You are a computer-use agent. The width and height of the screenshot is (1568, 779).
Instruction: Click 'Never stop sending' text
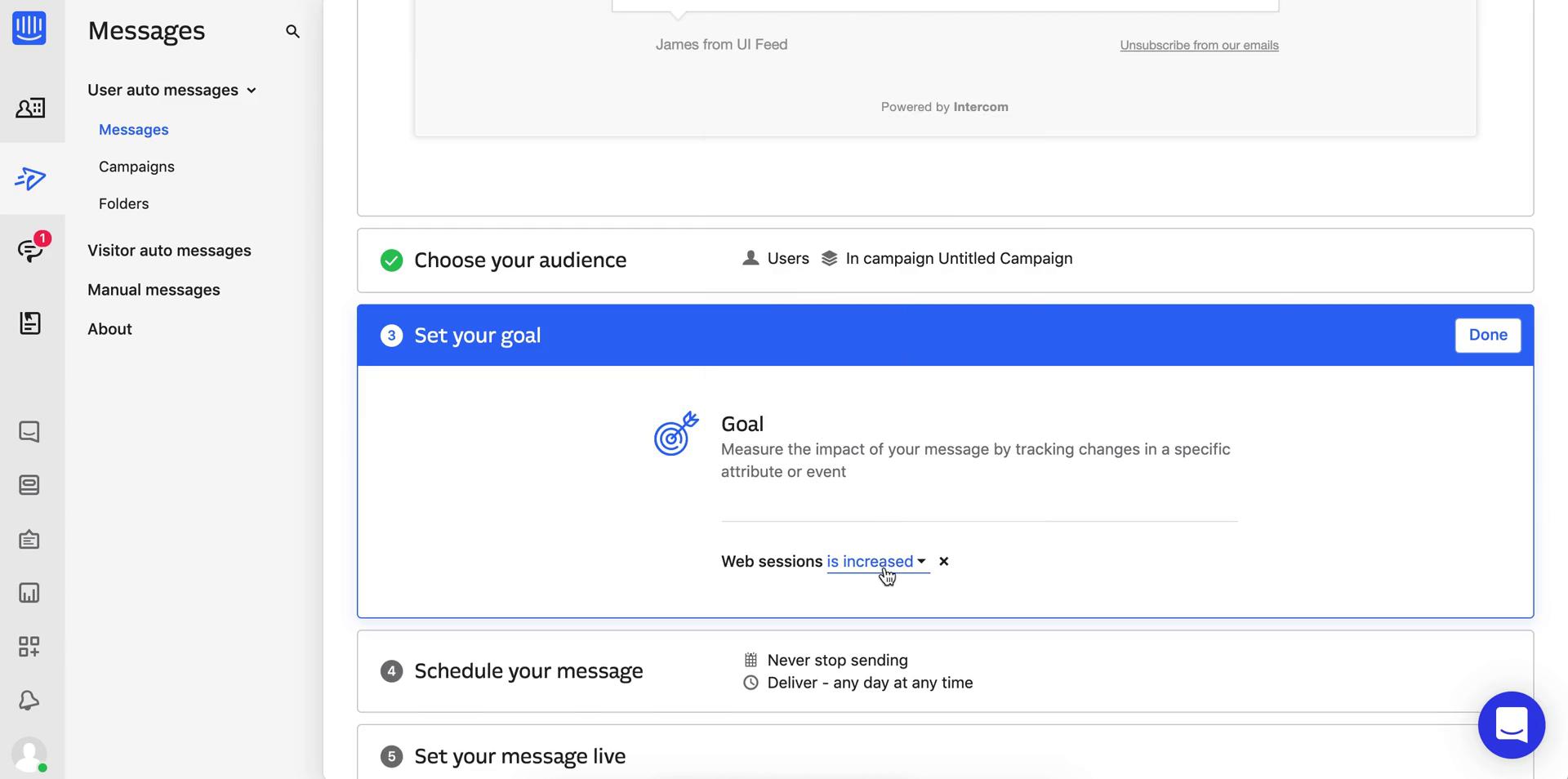(837, 660)
